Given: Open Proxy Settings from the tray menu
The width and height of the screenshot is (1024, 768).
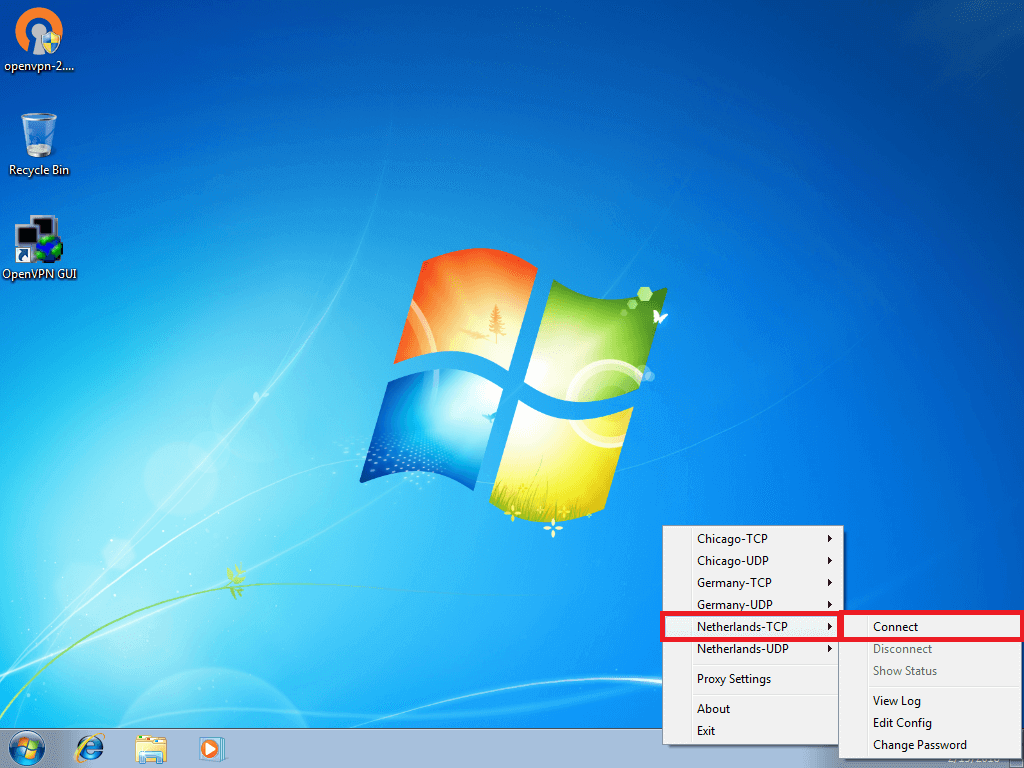Looking at the screenshot, I should click(753, 679).
